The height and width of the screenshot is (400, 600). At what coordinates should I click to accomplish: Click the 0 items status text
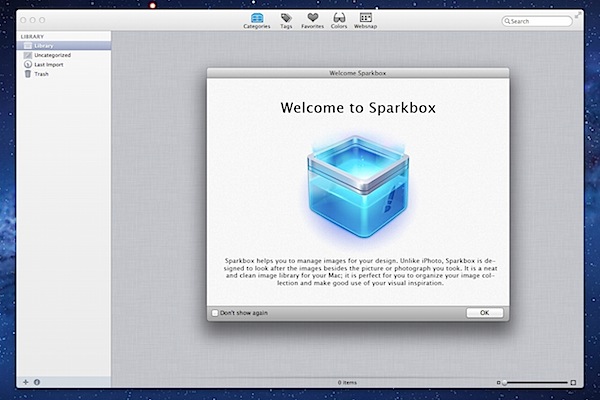347,382
